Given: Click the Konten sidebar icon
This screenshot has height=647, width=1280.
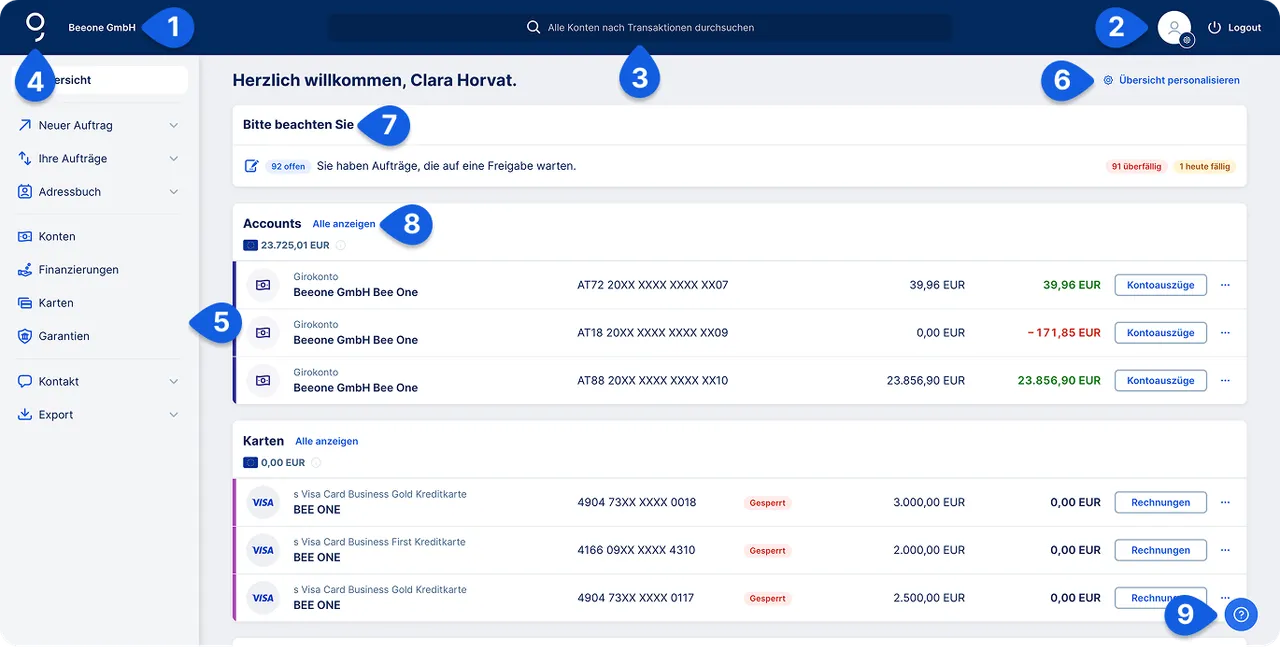Looking at the screenshot, I should point(25,237).
